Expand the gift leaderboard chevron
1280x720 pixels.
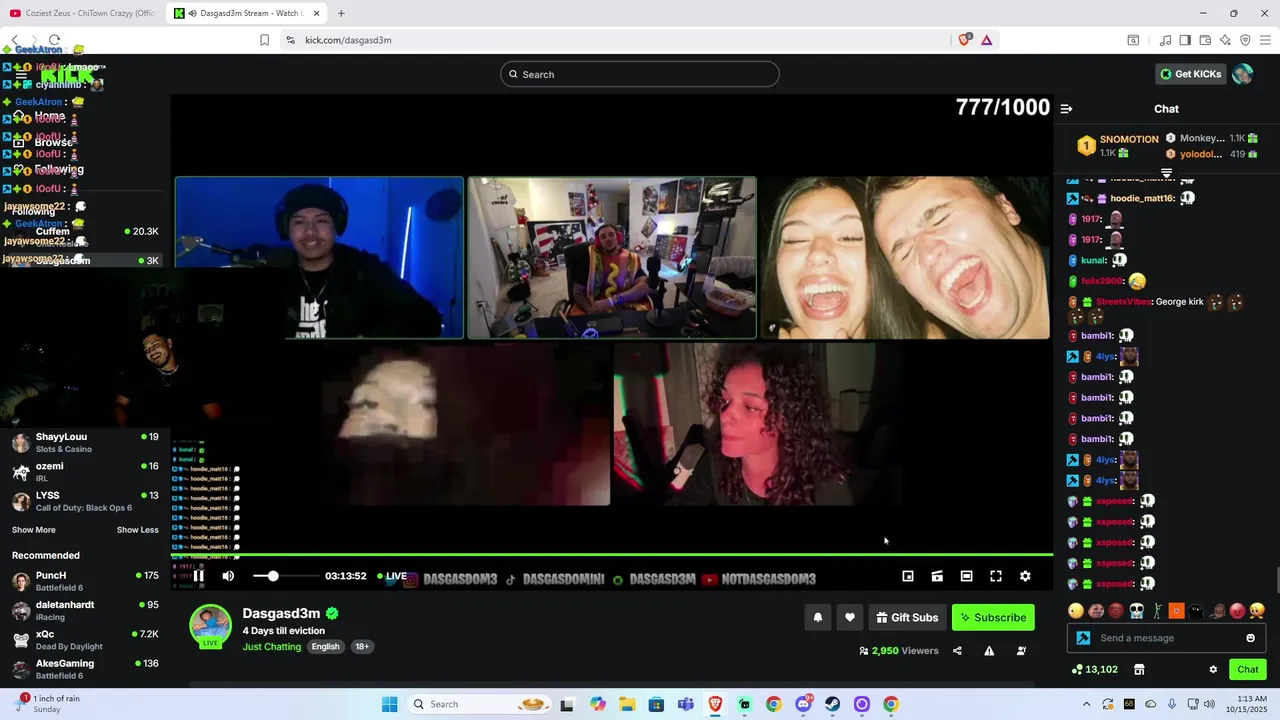coord(1166,173)
